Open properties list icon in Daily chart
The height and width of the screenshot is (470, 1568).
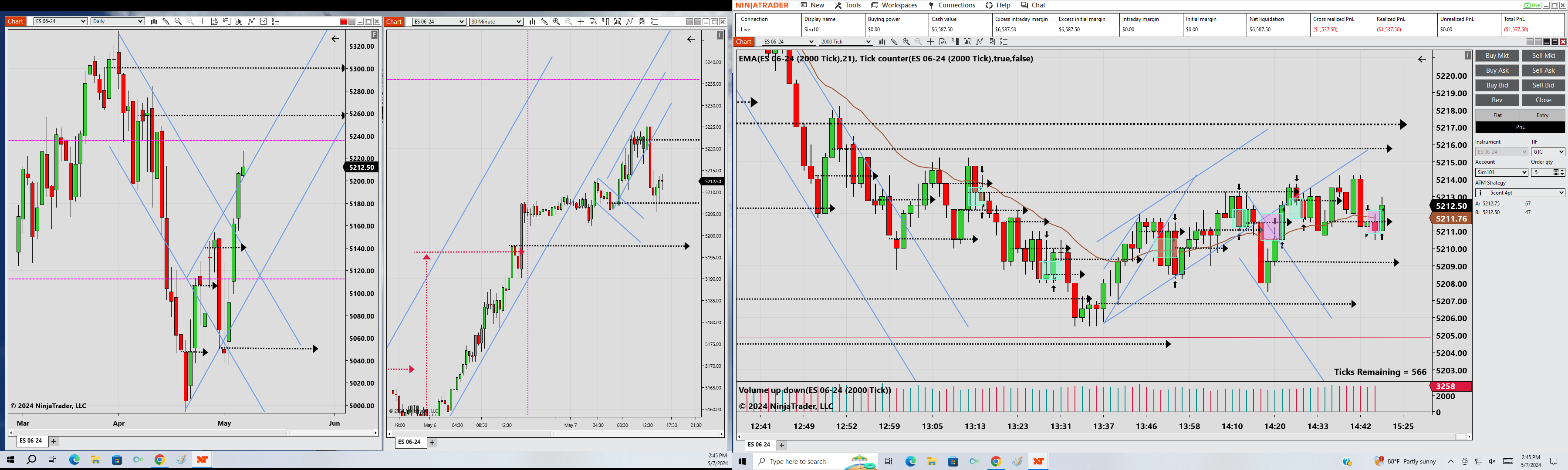[x=276, y=21]
